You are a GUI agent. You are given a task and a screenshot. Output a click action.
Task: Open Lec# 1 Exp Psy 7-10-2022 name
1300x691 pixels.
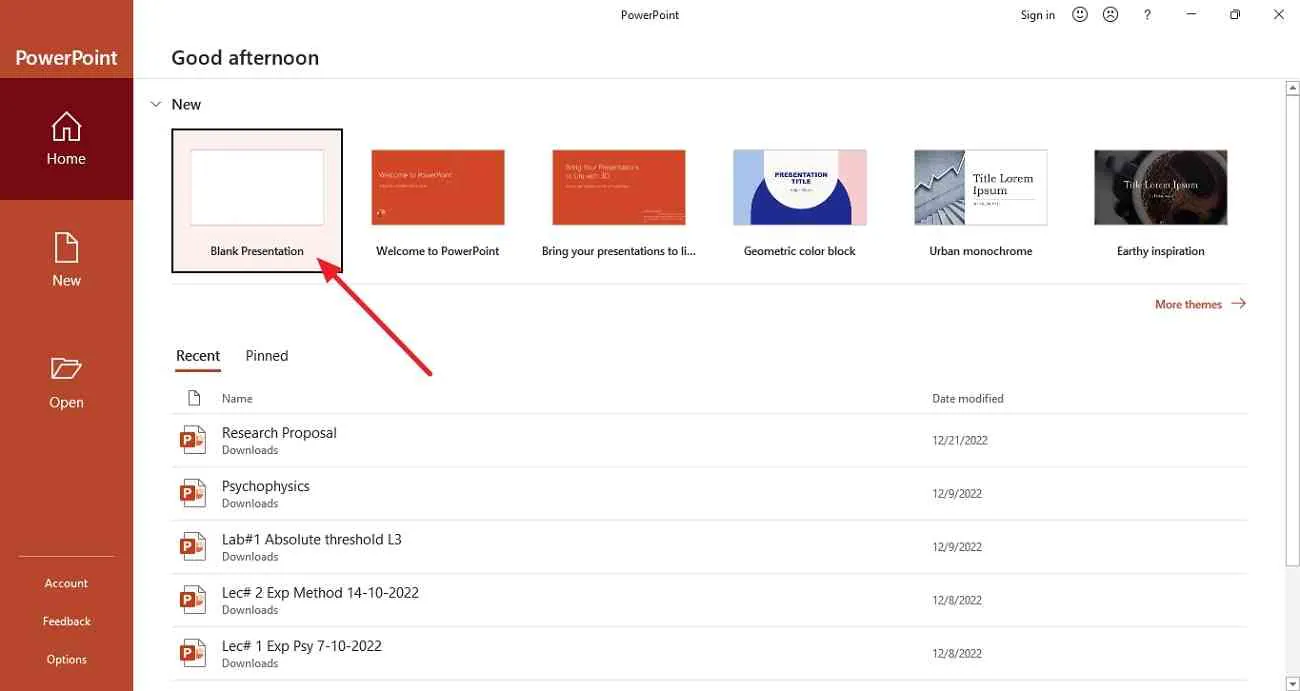point(302,646)
